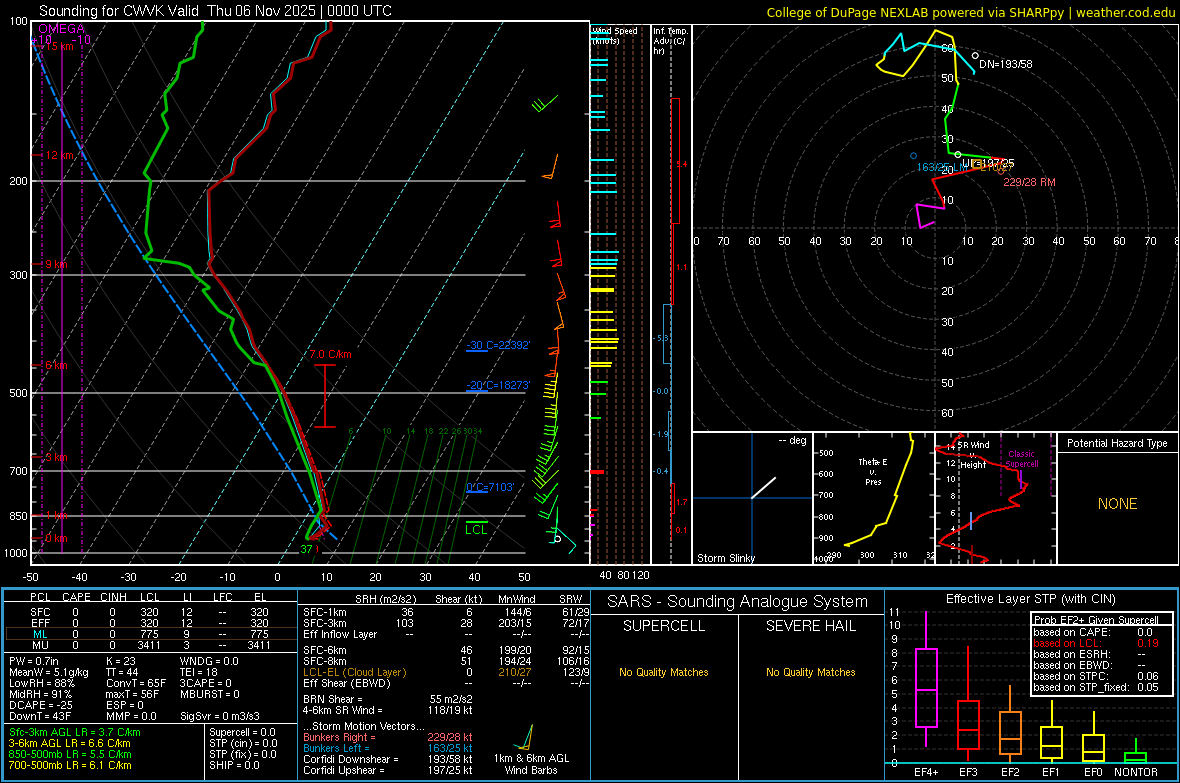
Task: Select the MU parcel row
Action: point(151,644)
